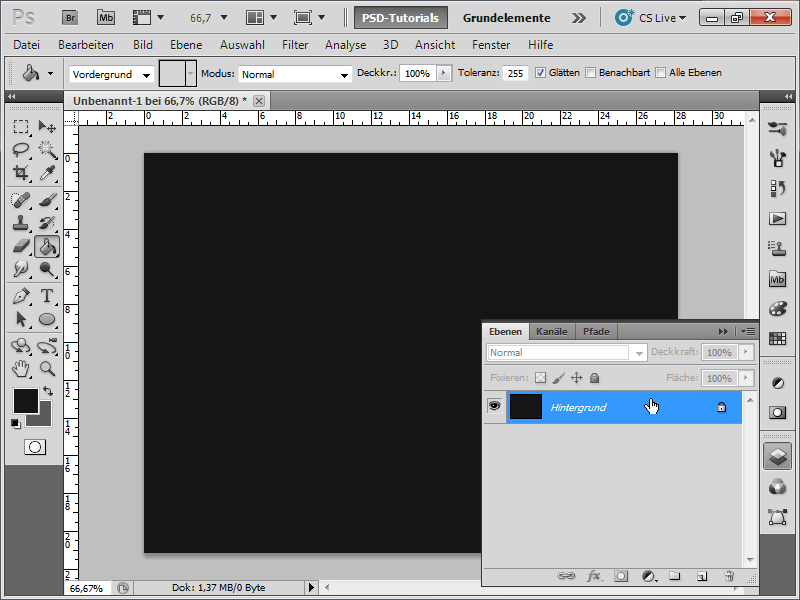Select the Eyedropper tool

(47, 173)
